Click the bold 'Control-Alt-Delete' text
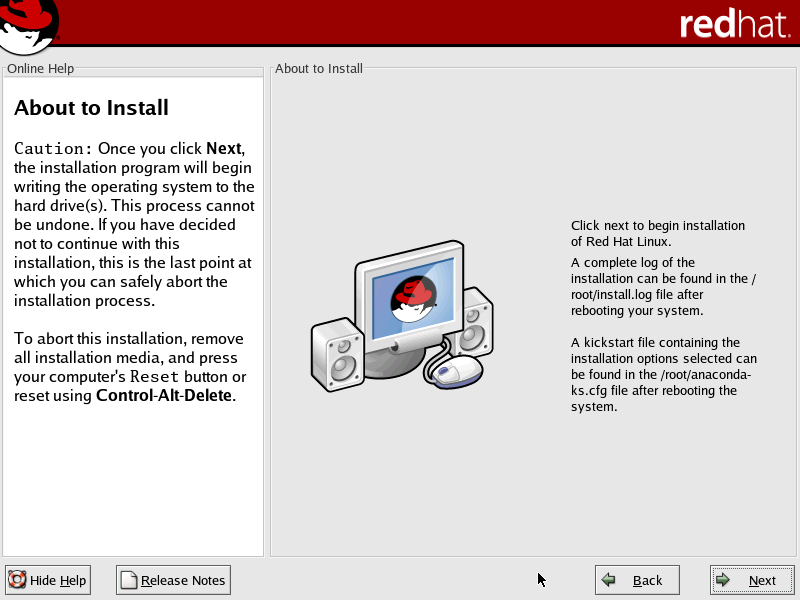800x600 pixels. pos(164,395)
